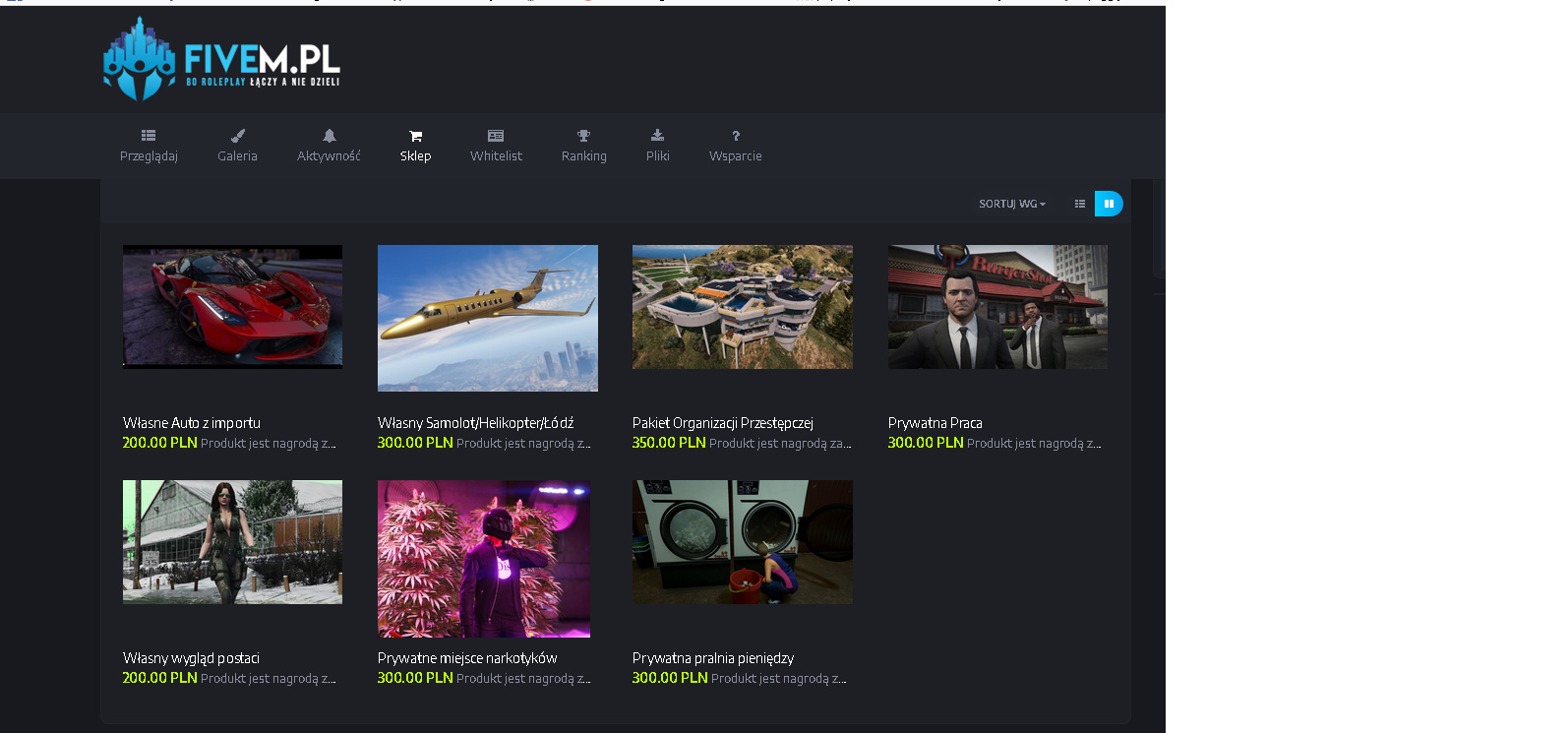Click the Sklep shopping cart icon
Image resolution: width=1568 pixels, height=733 pixels.
tap(415, 136)
